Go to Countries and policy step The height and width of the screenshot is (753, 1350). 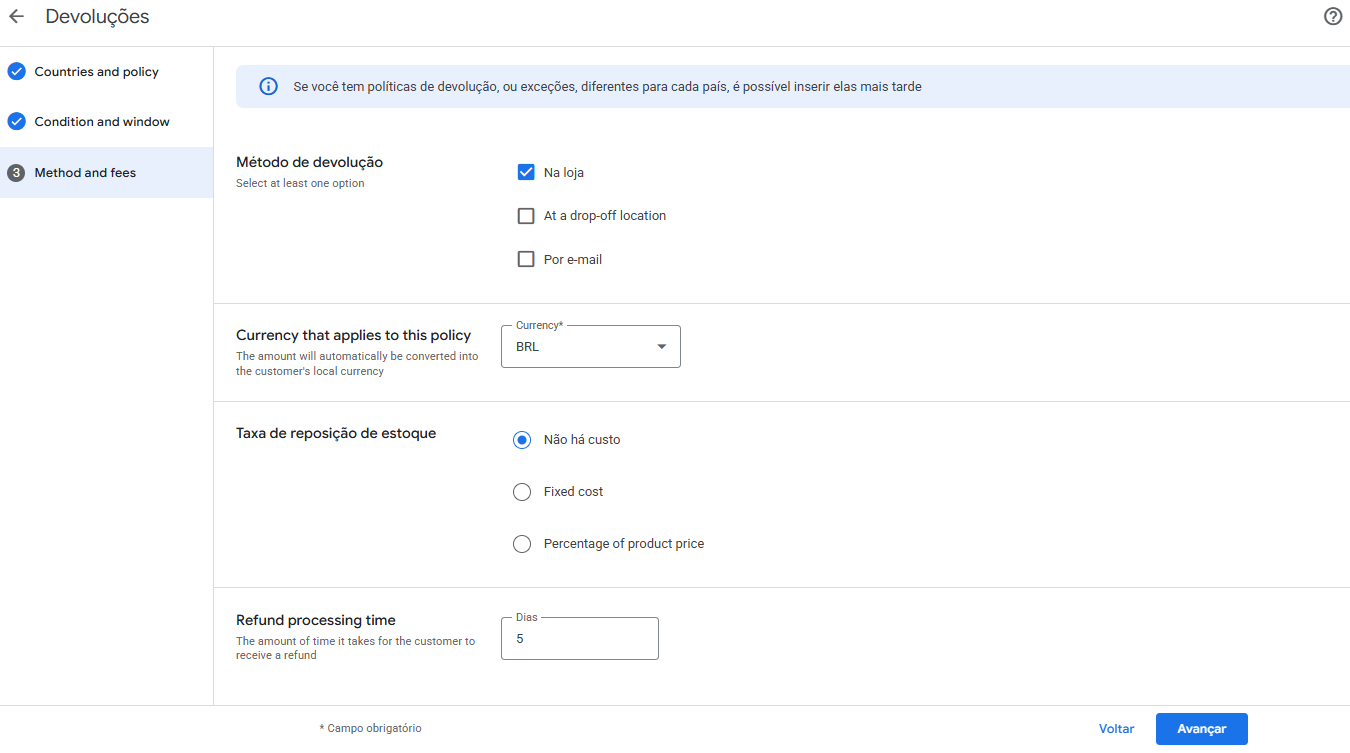click(x=96, y=72)
